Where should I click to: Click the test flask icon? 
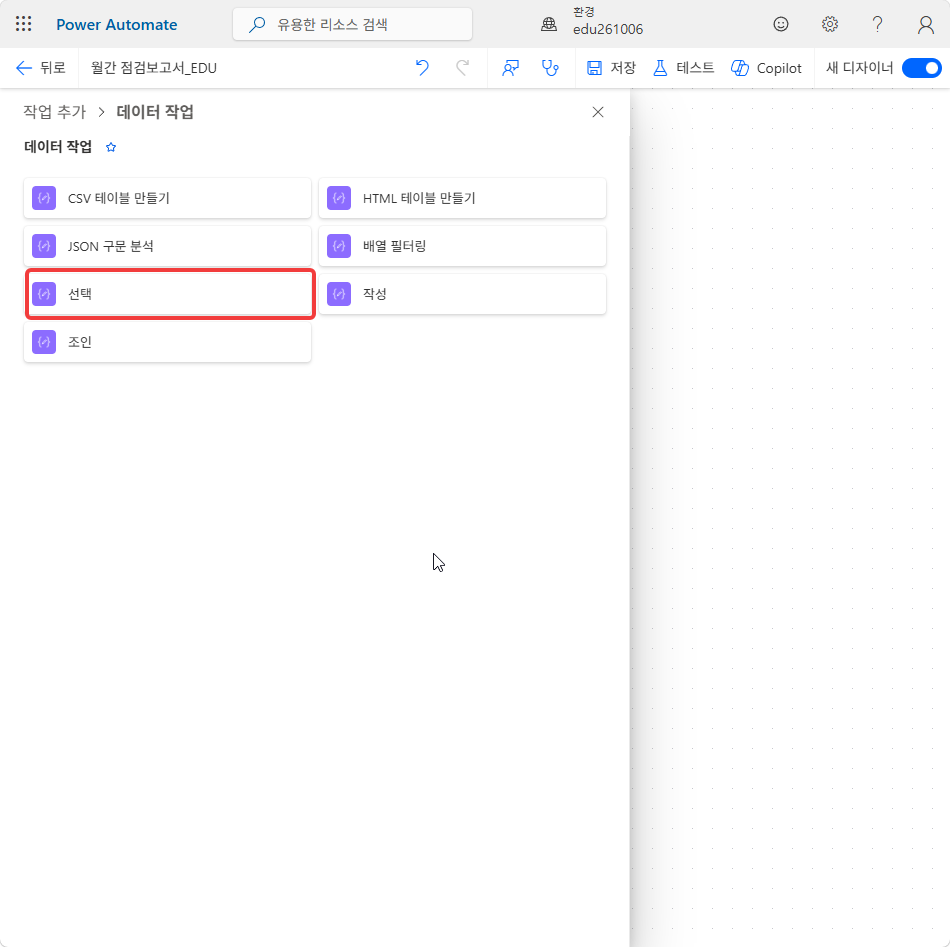pos(660,68)
